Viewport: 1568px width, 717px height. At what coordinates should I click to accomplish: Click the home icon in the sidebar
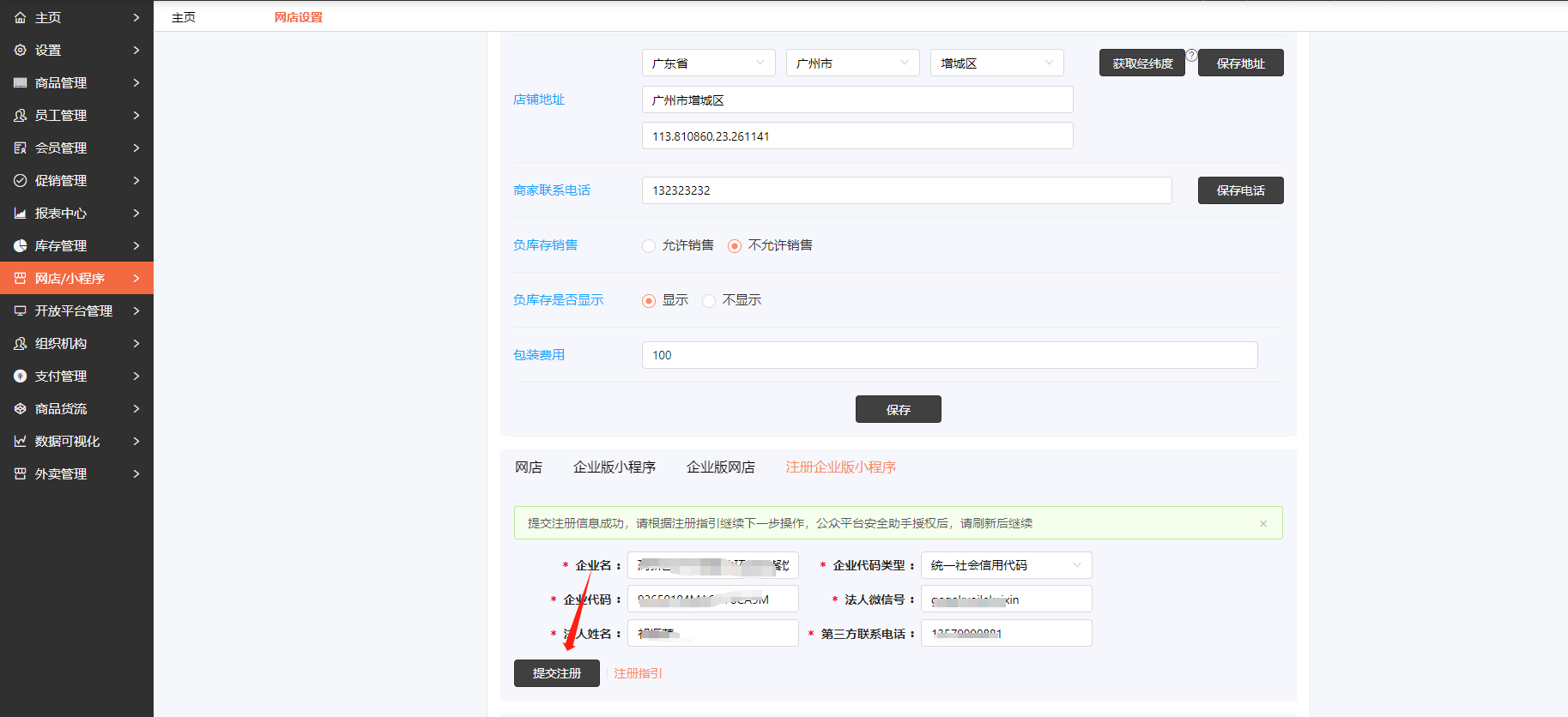pyautogui.click(x=21, y=17)
